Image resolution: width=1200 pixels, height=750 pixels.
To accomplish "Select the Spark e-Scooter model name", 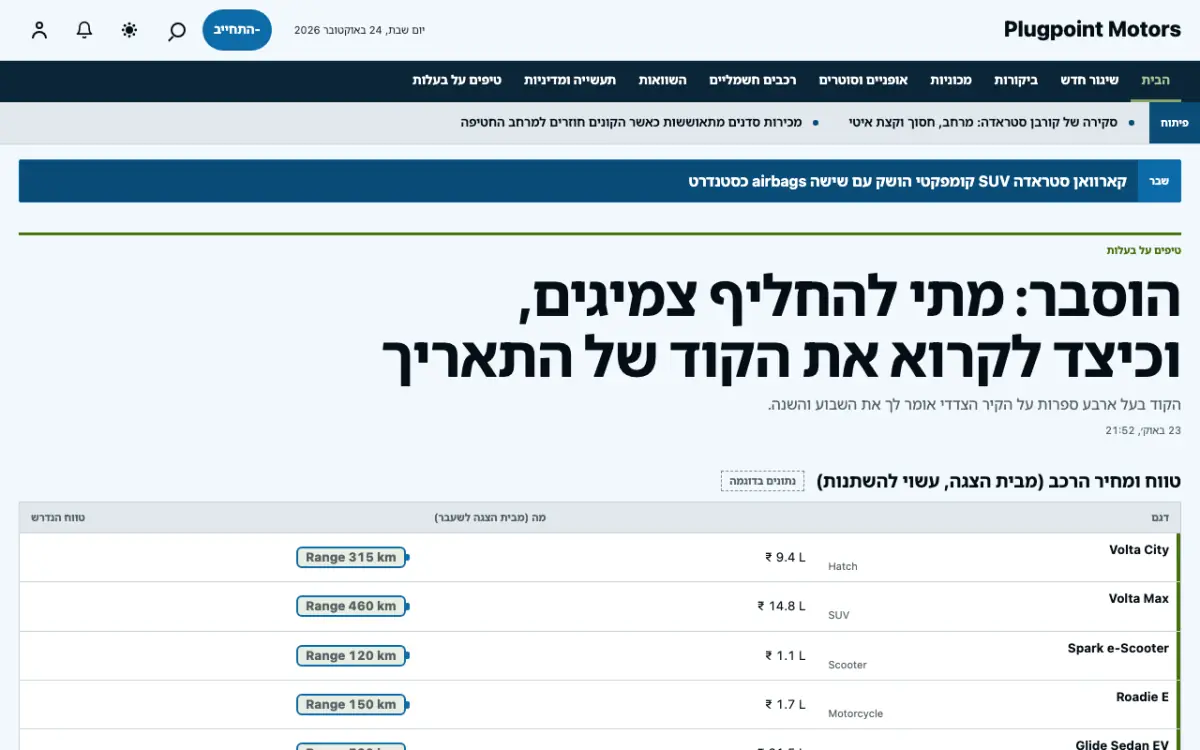I will point(1118,648).
